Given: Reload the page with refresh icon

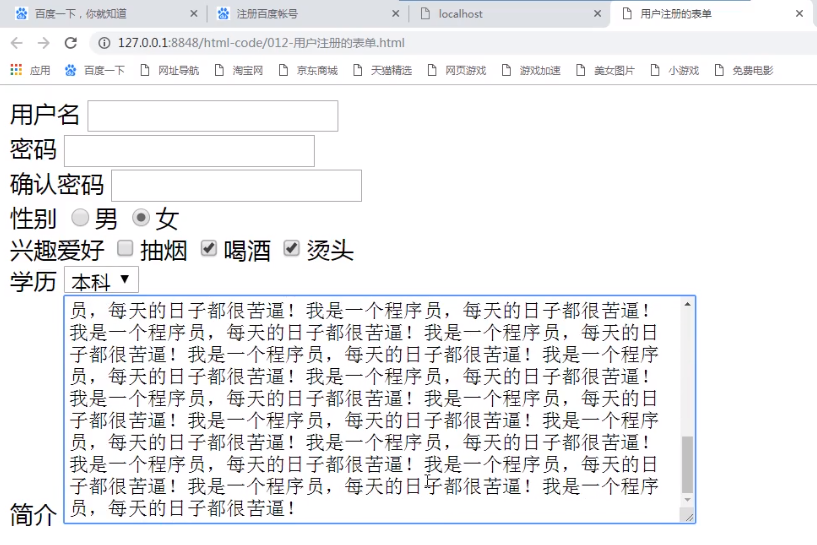Looking at the screenshot, I should (71, 43).
